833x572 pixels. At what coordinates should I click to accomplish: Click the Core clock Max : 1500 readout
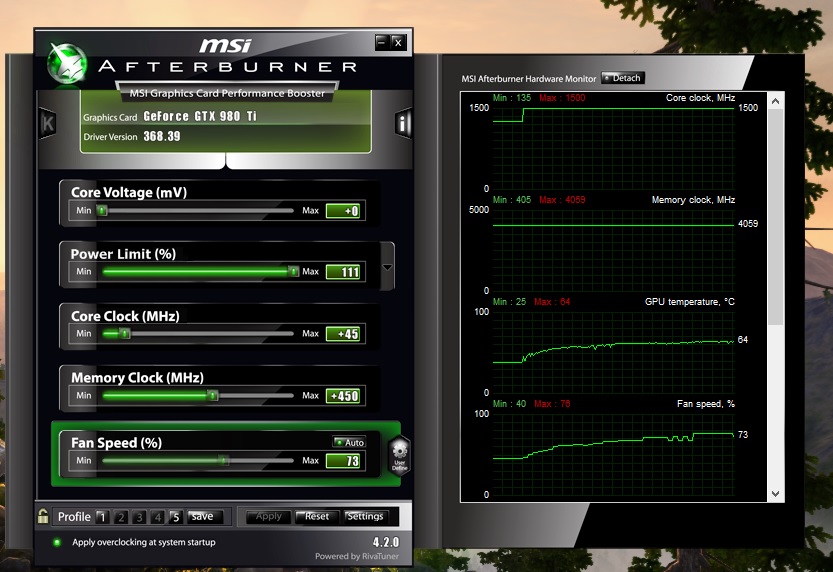tap(562, 98)
